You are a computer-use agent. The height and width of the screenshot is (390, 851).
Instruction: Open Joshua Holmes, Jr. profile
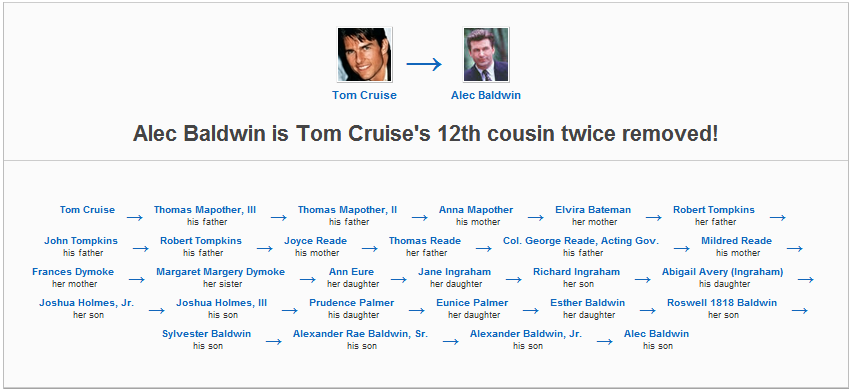[x=86, y=303]
